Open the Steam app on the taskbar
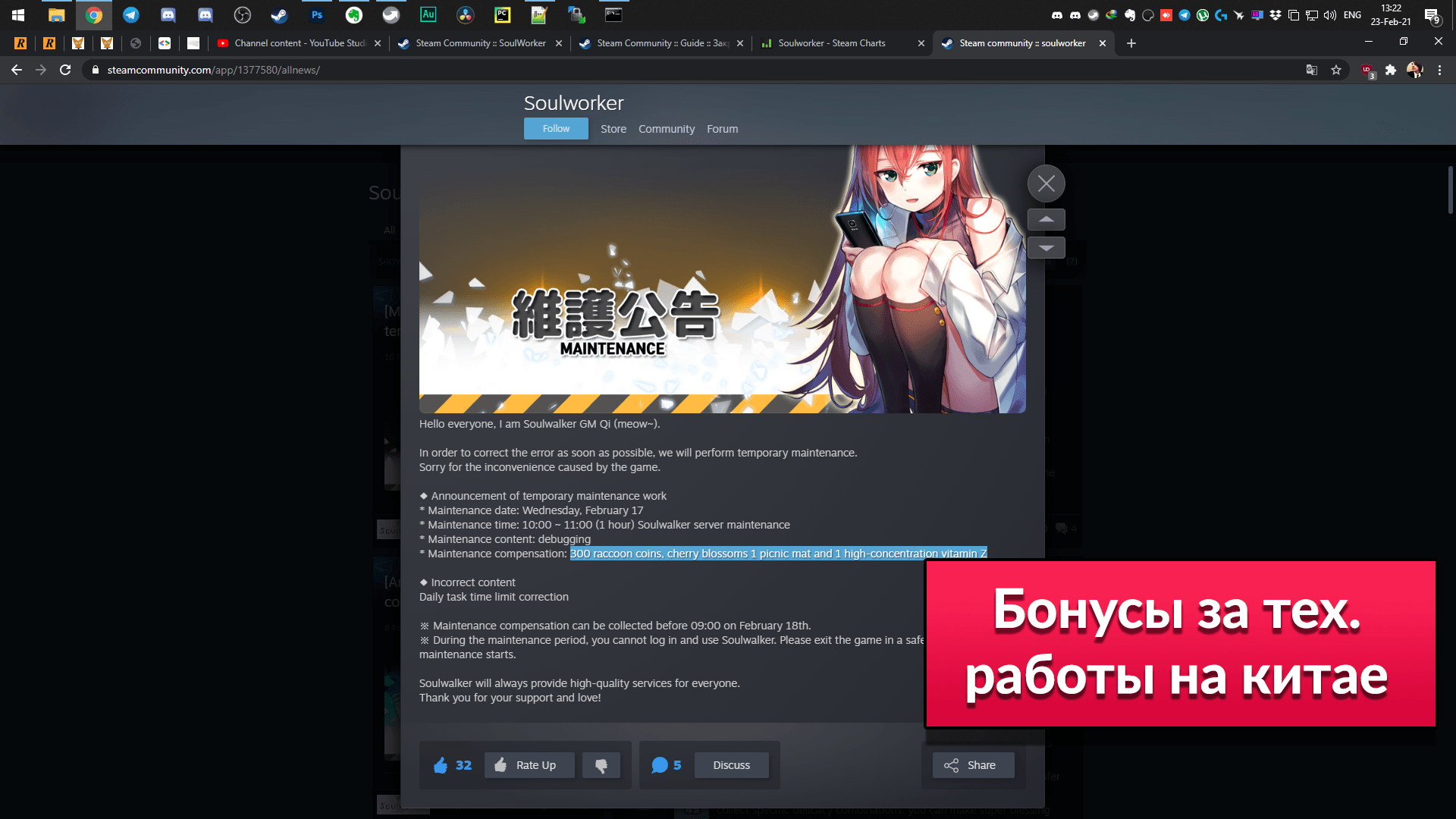The image size is (1456, 819). point(280,14)
